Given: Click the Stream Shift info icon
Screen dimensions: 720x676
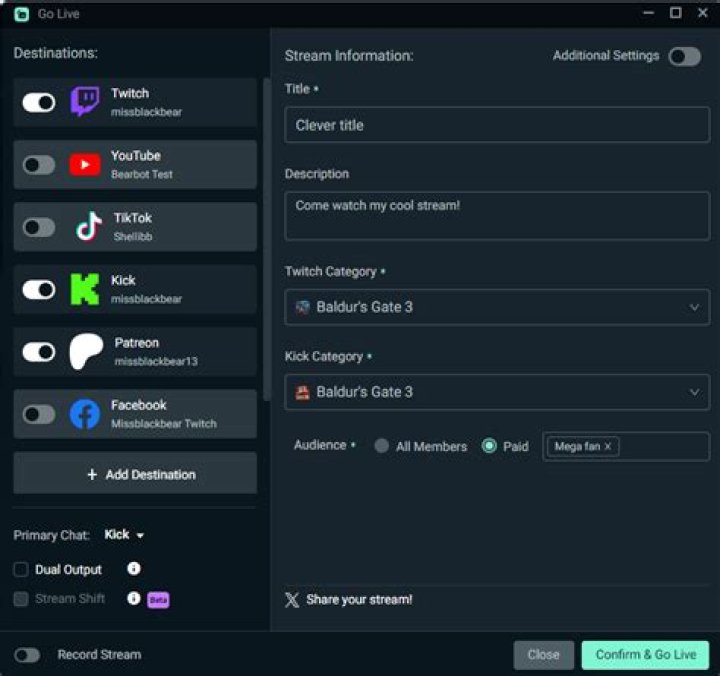Looking at the screenshot, I should [134, 598].
